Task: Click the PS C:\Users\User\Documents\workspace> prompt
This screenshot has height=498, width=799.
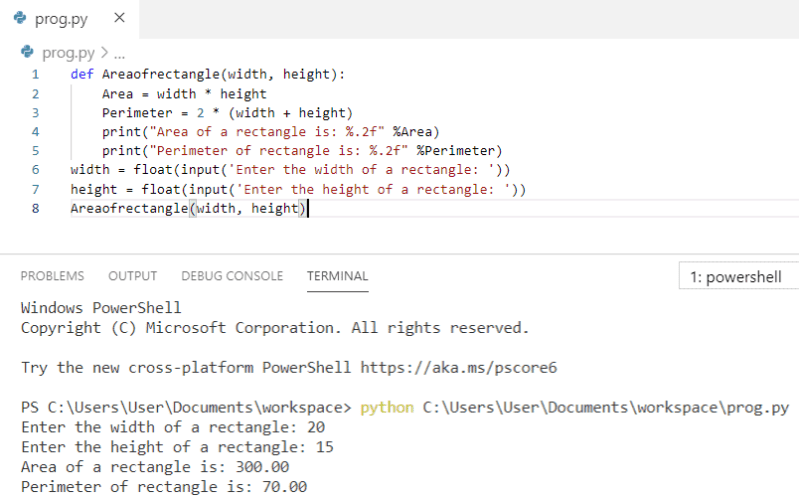Action: (x=186, y=408)
